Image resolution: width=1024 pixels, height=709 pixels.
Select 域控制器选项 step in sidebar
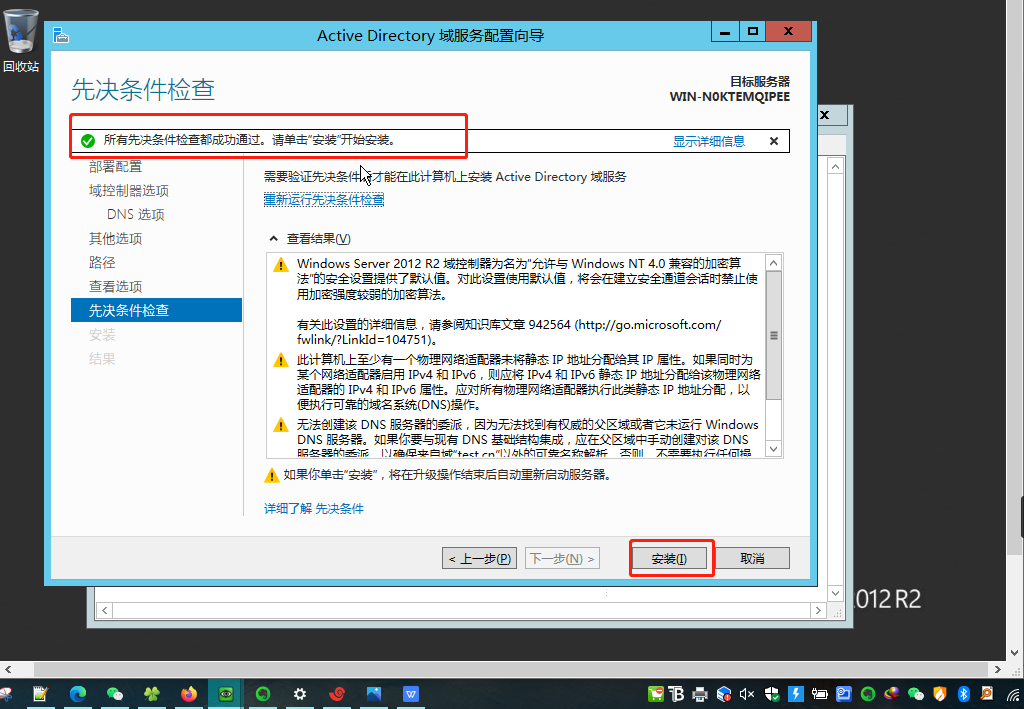(129, 191)
